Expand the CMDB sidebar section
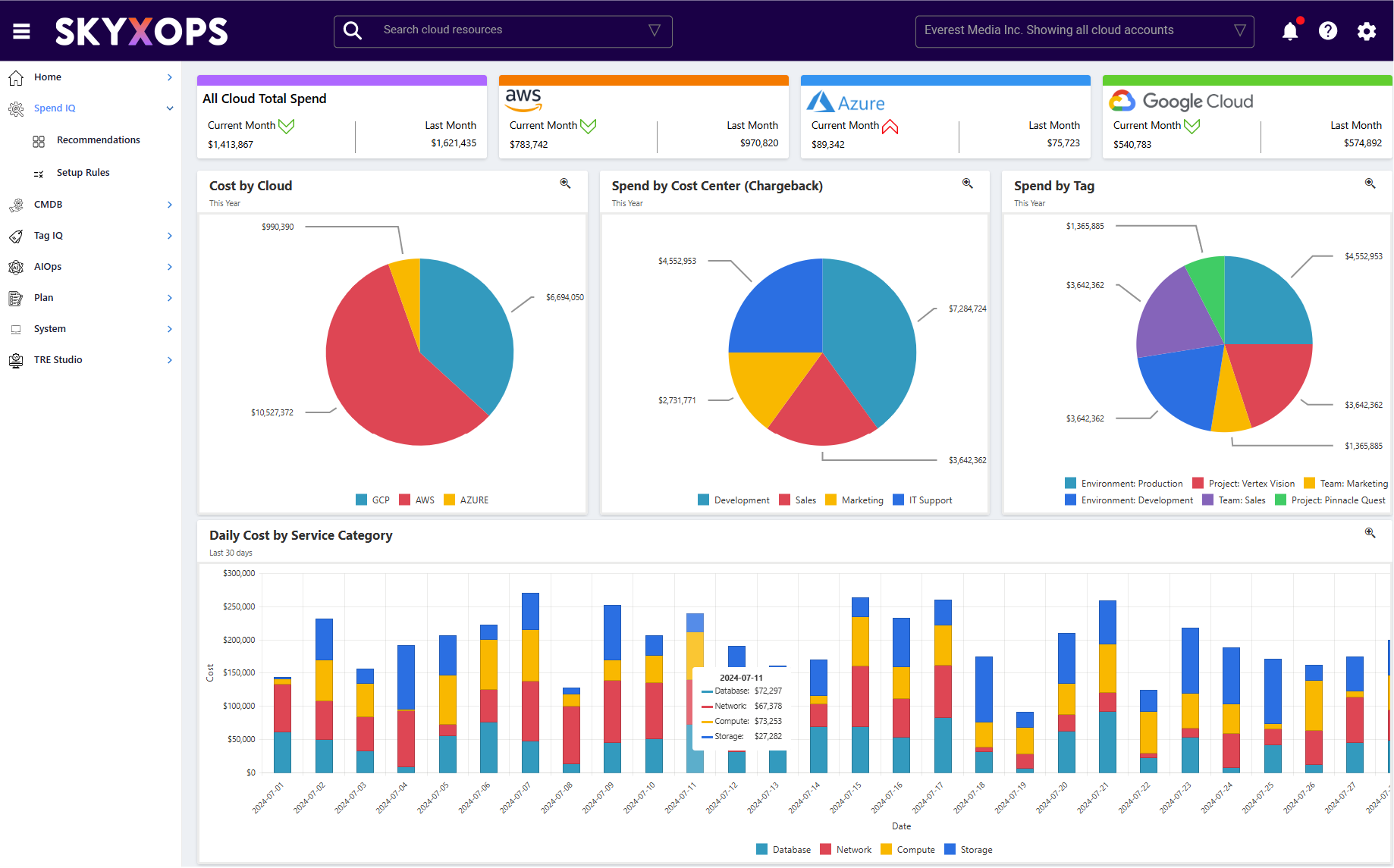 (x=169, y=205)
